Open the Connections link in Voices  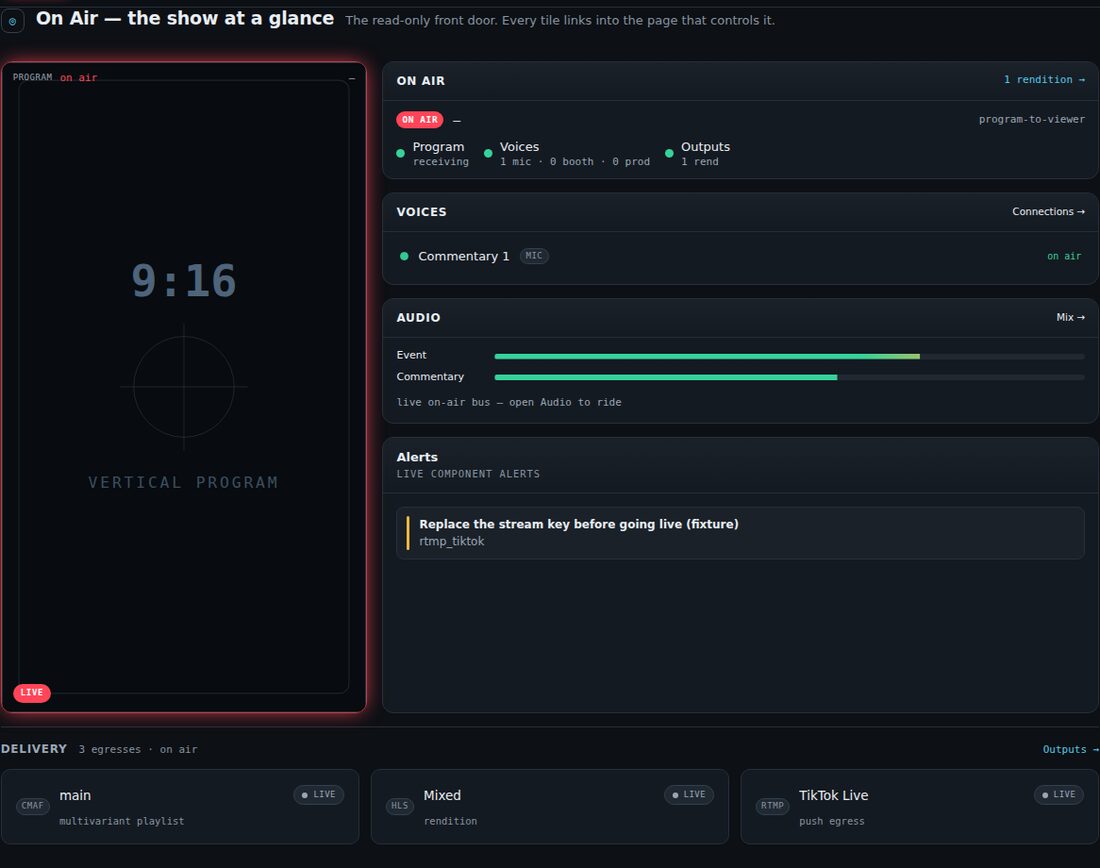point(1048,211)
